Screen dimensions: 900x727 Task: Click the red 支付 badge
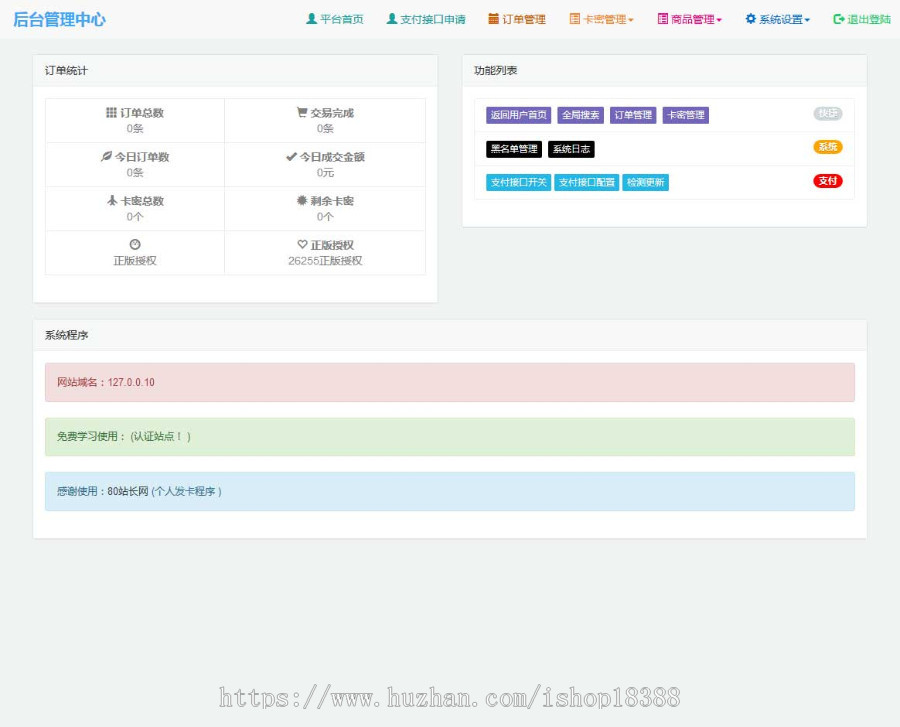[828, 181]
